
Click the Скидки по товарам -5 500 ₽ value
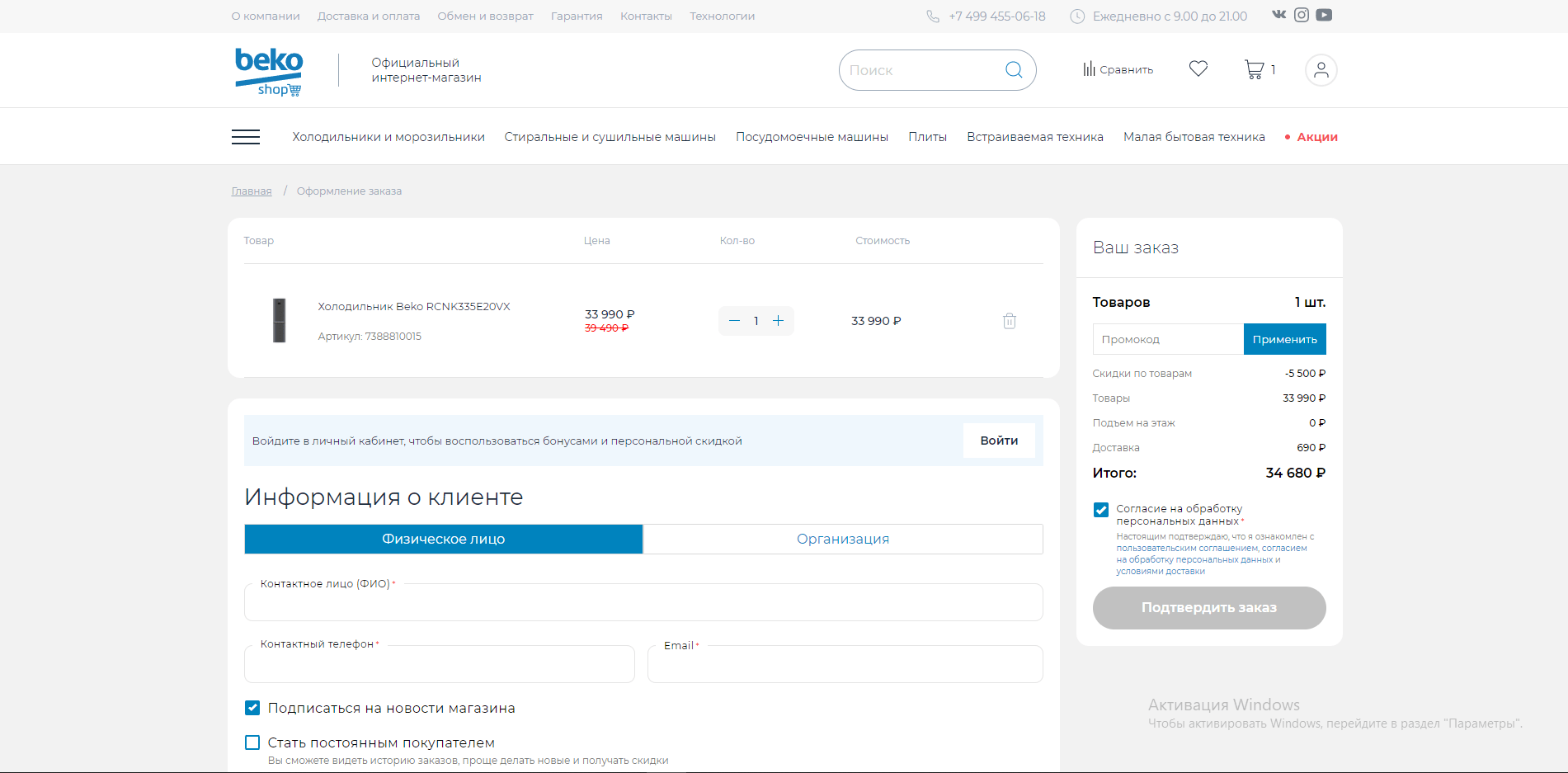pyautogui.click(x=1305, y=373)
